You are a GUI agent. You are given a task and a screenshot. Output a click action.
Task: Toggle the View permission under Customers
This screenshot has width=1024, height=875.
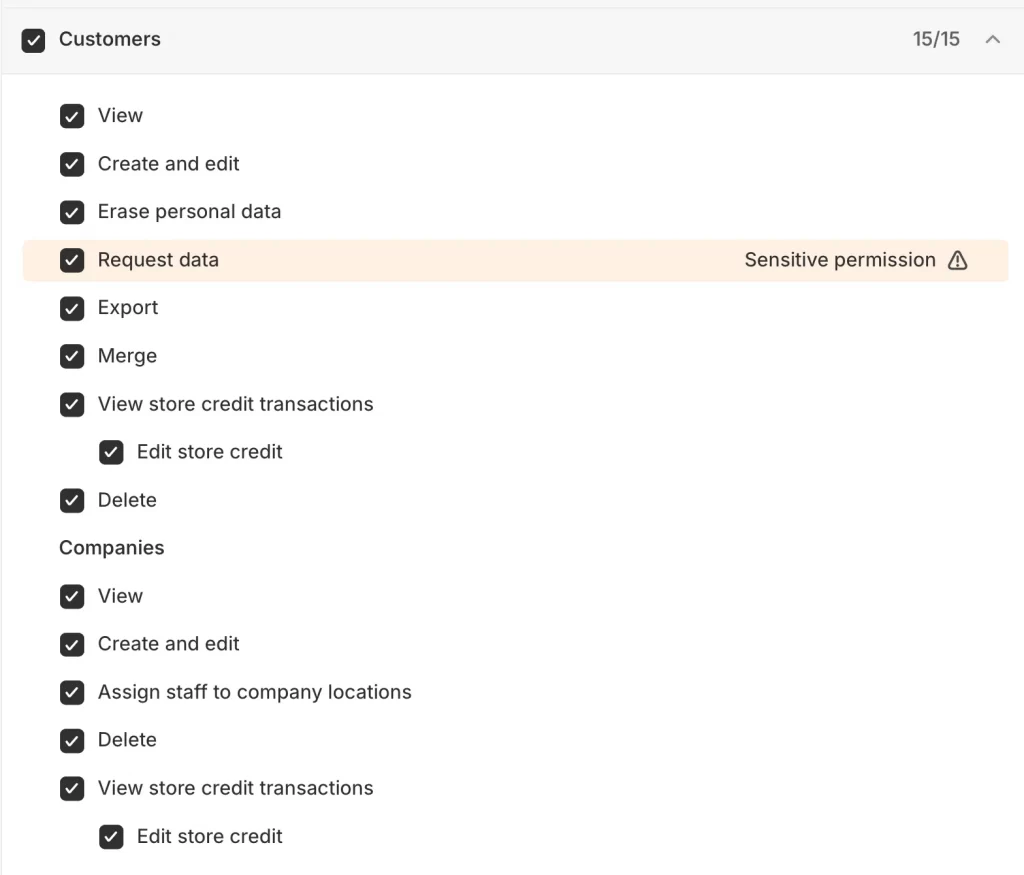(x=72, y=116)
